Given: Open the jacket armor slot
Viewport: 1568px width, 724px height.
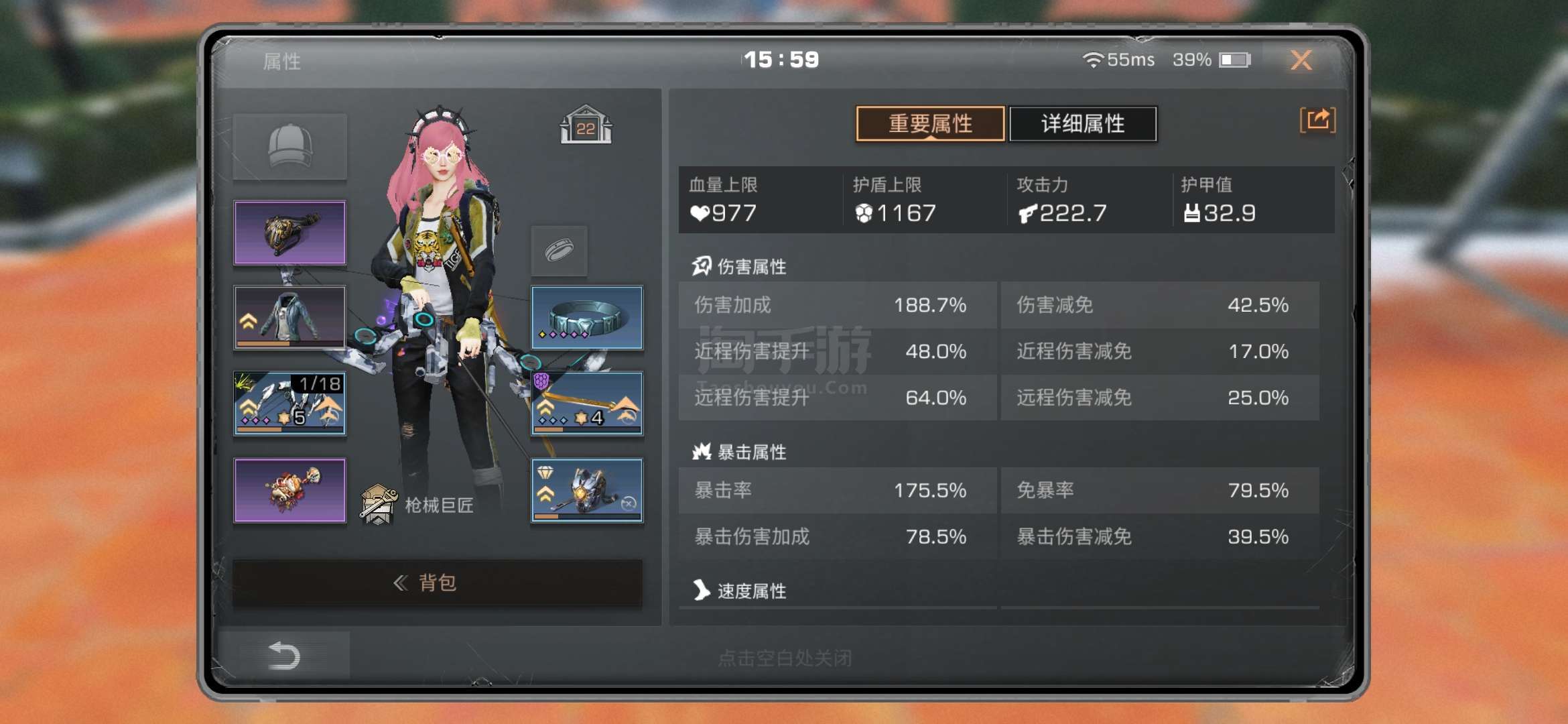Looking at the screenshot, I should coord(289,318).
